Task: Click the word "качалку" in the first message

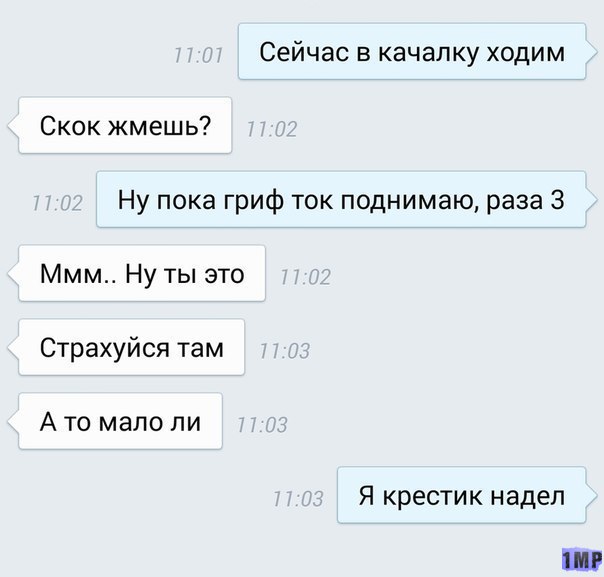Action: 428,53
